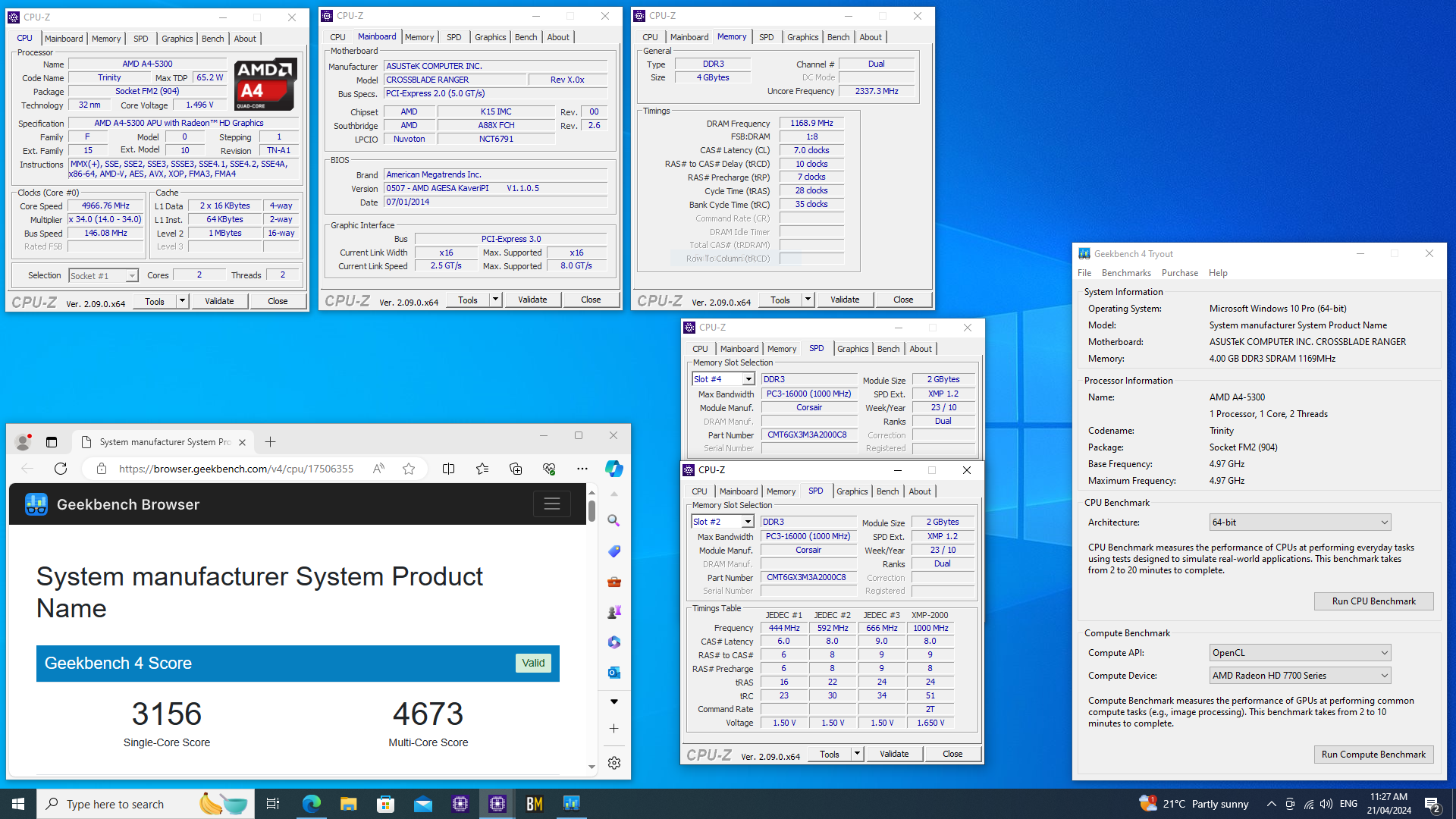Open Geekbench Browser hamburger menu

[x=551, y=504]
